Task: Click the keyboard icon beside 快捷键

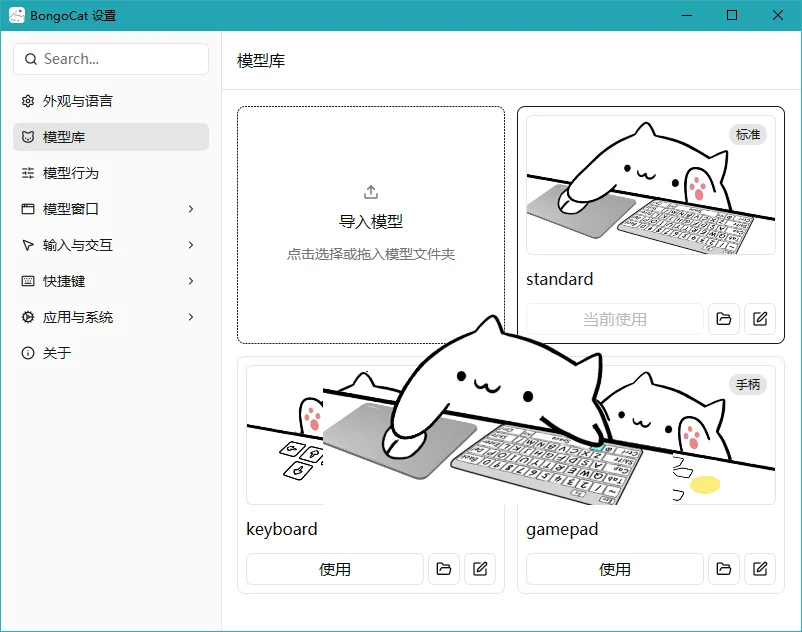Action: (x=28, y=281)
